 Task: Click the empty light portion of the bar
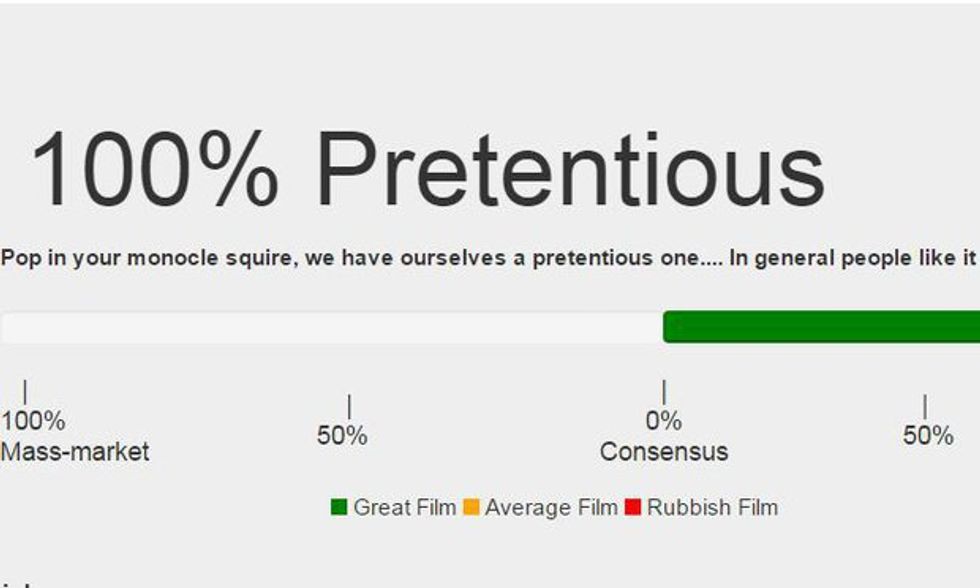[x=330, y=327]
